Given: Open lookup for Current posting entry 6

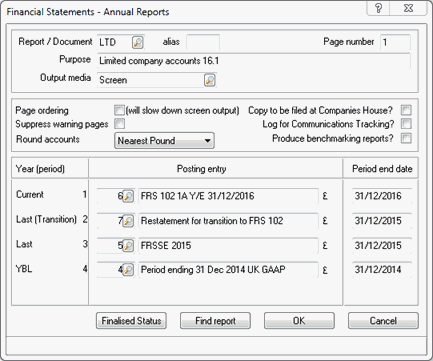Looking at the screenshot, I should 128,196.
